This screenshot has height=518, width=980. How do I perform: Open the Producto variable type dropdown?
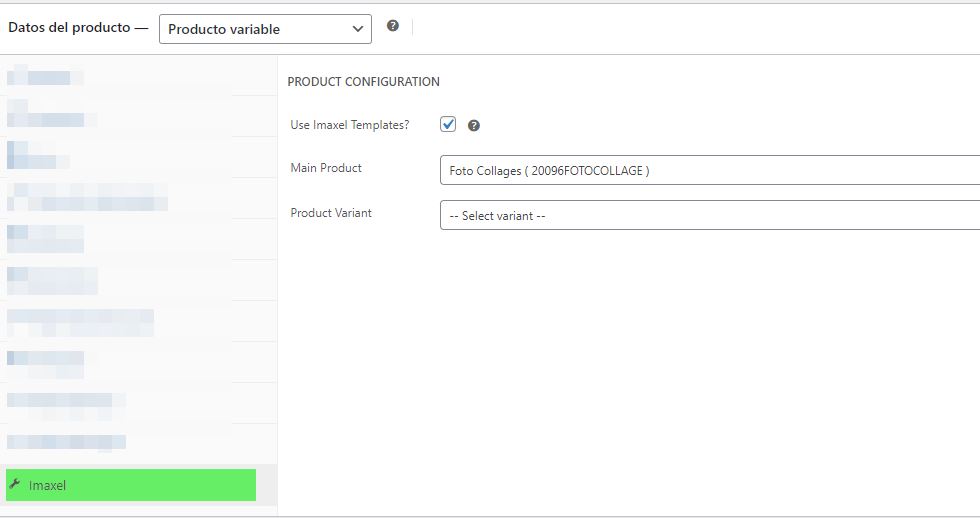265,29
